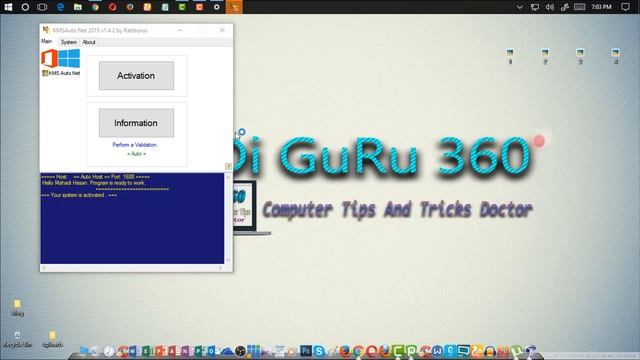Viewport: 640px width, 360px height.
Task: Switch to the Main tab
Action: (x=47, y=41)
